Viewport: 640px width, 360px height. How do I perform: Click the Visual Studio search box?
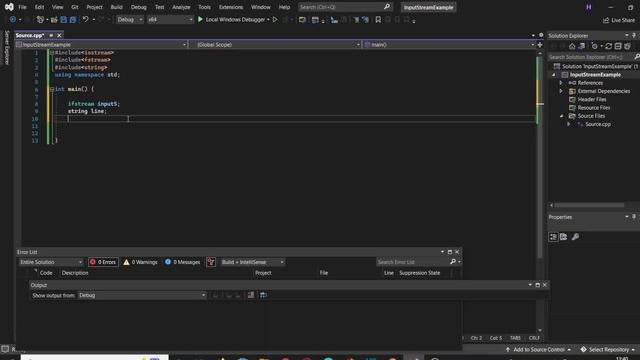click(x=344, y=7)
